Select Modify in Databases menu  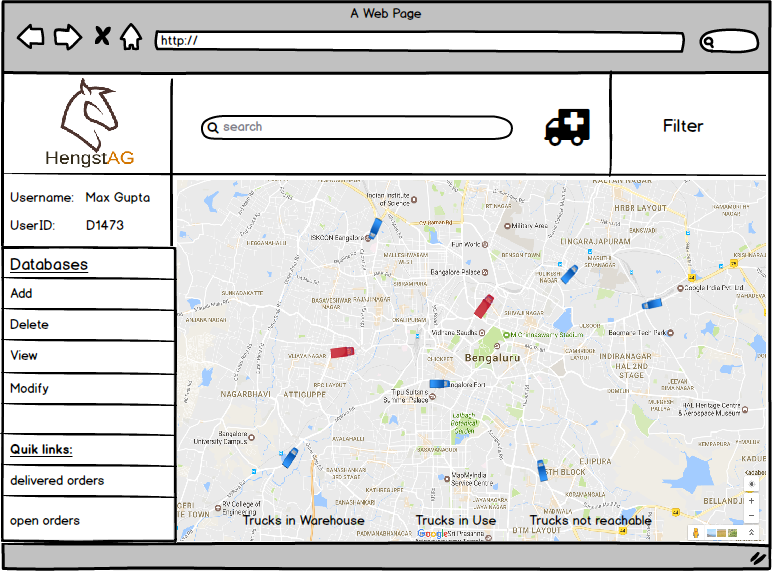(x=89, y=389)
